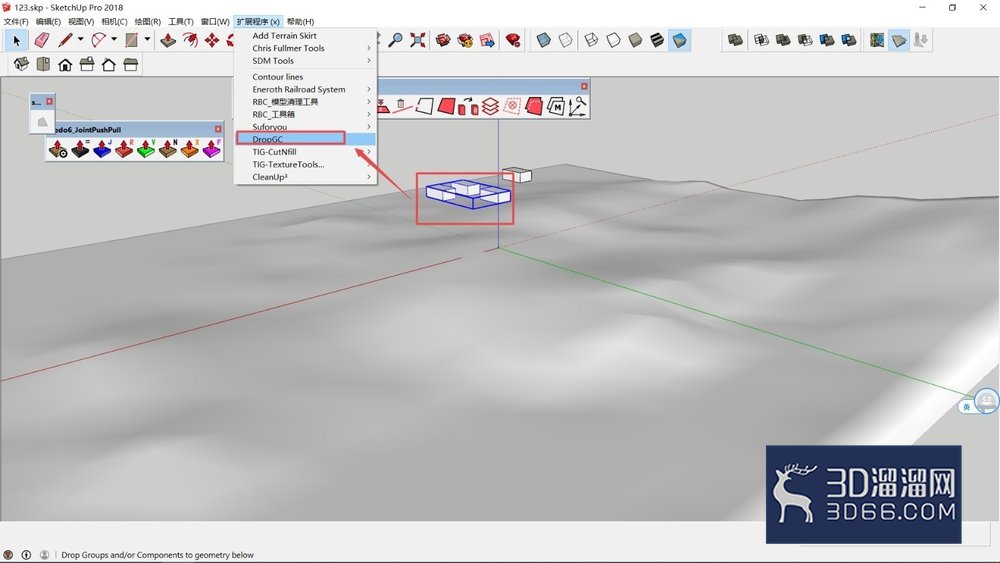Open the 文件(F) menu
This screenshot has height=563, width=1000.
(16, 22)
